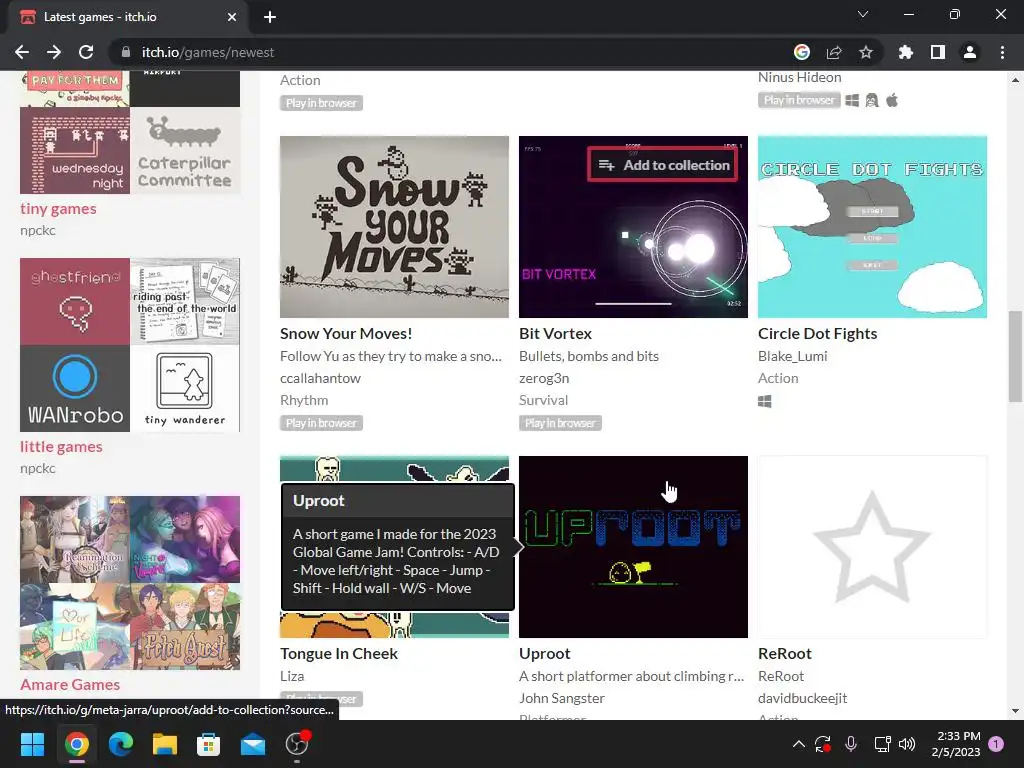Open a new browser tab

click(x=270, y=17)
